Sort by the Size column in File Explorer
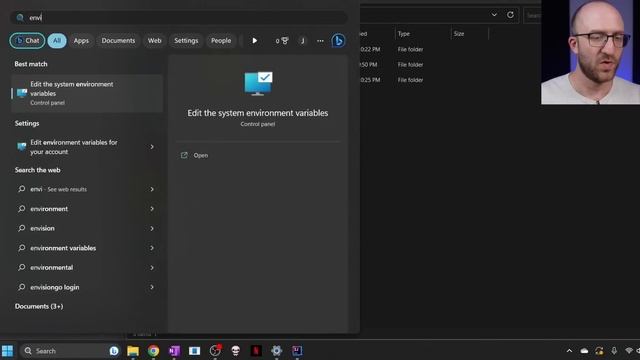 (459, 33)
